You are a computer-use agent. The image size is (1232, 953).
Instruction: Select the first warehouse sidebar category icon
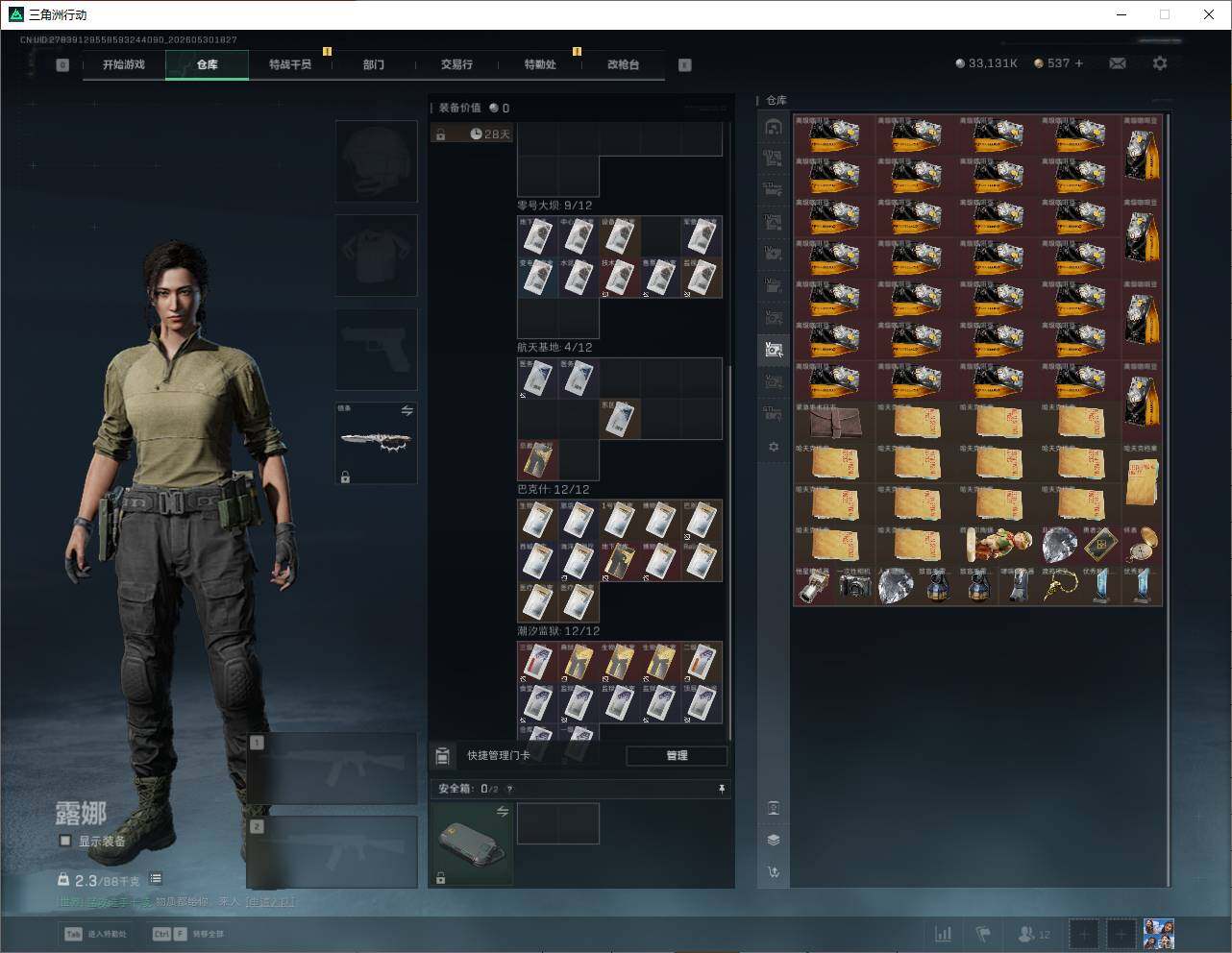click(774, 127)
